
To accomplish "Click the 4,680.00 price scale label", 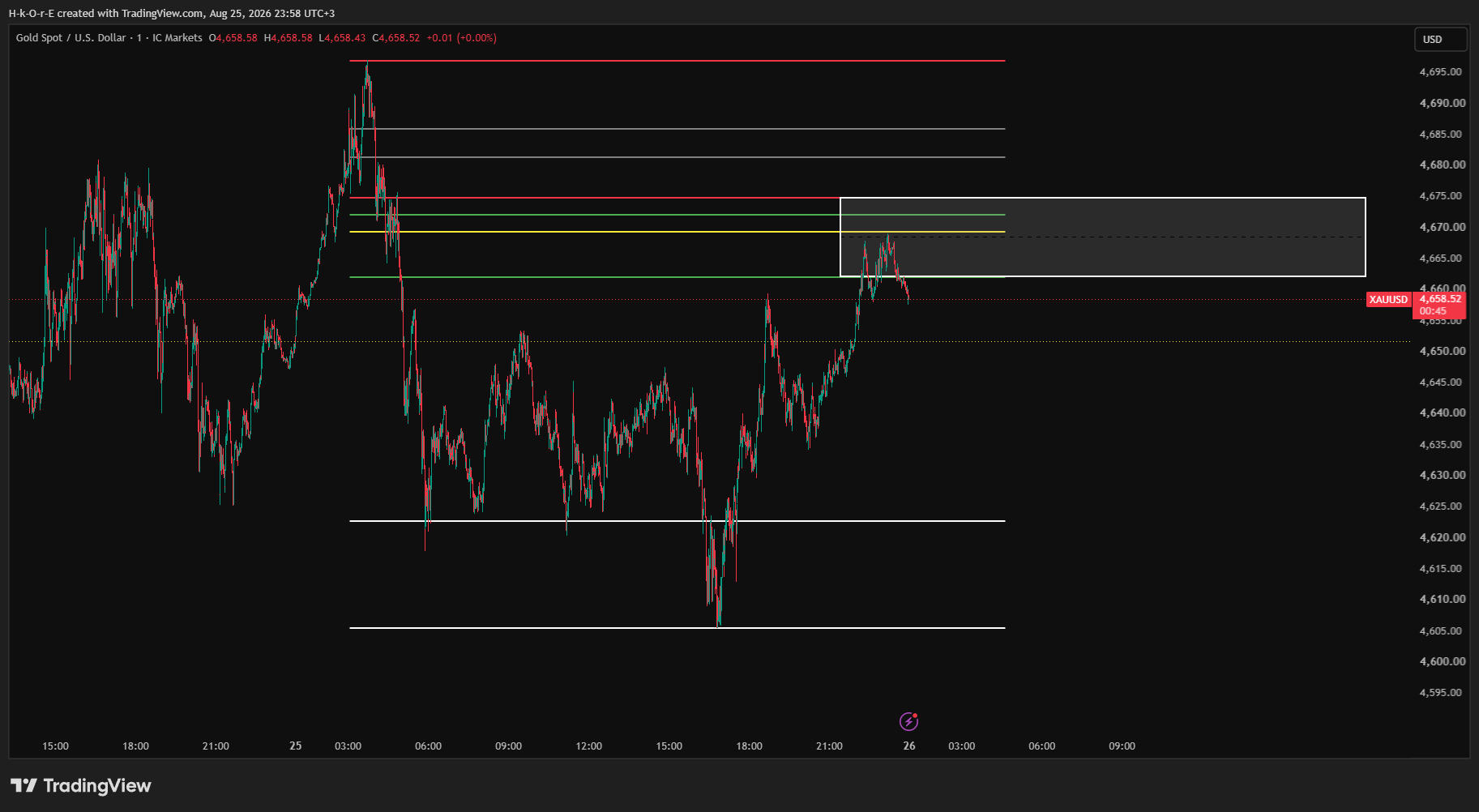I will [x=1443, y=165].
